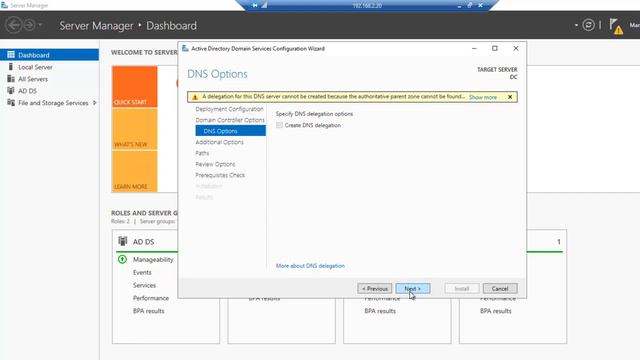640x360 pixels.
Task: Click the AD DS tile title
Action: (143, 242)
